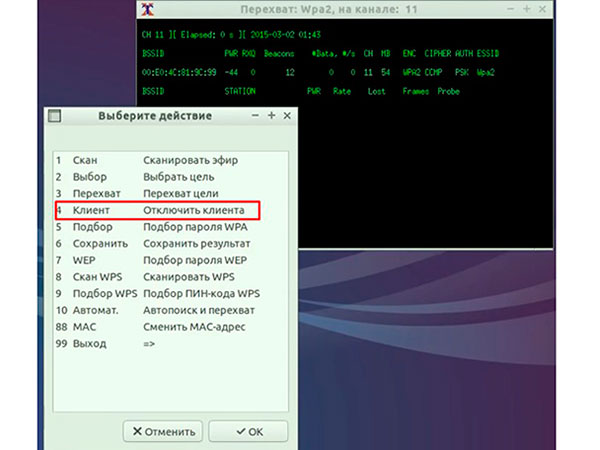The image size is (600, 450).
Task: Close the Выберите действие dialog
Action: click(x=287, y=116)
